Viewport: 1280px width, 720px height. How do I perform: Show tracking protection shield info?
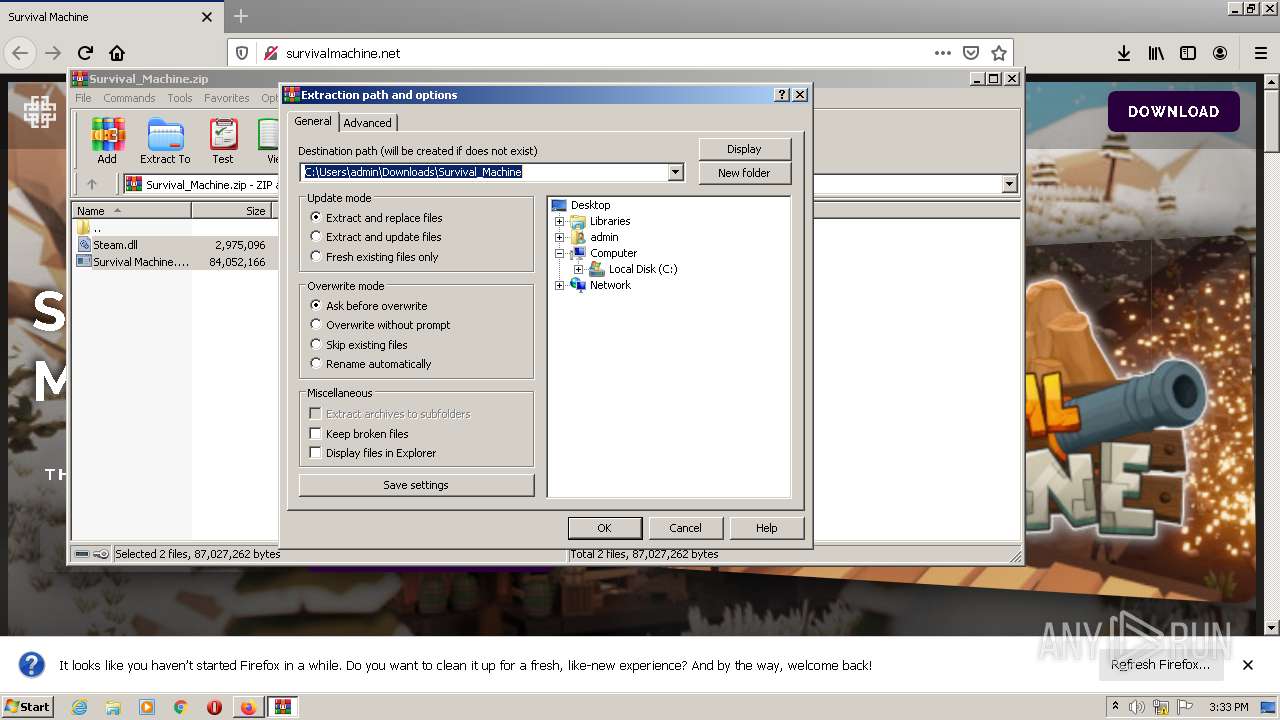click(241, 53)
